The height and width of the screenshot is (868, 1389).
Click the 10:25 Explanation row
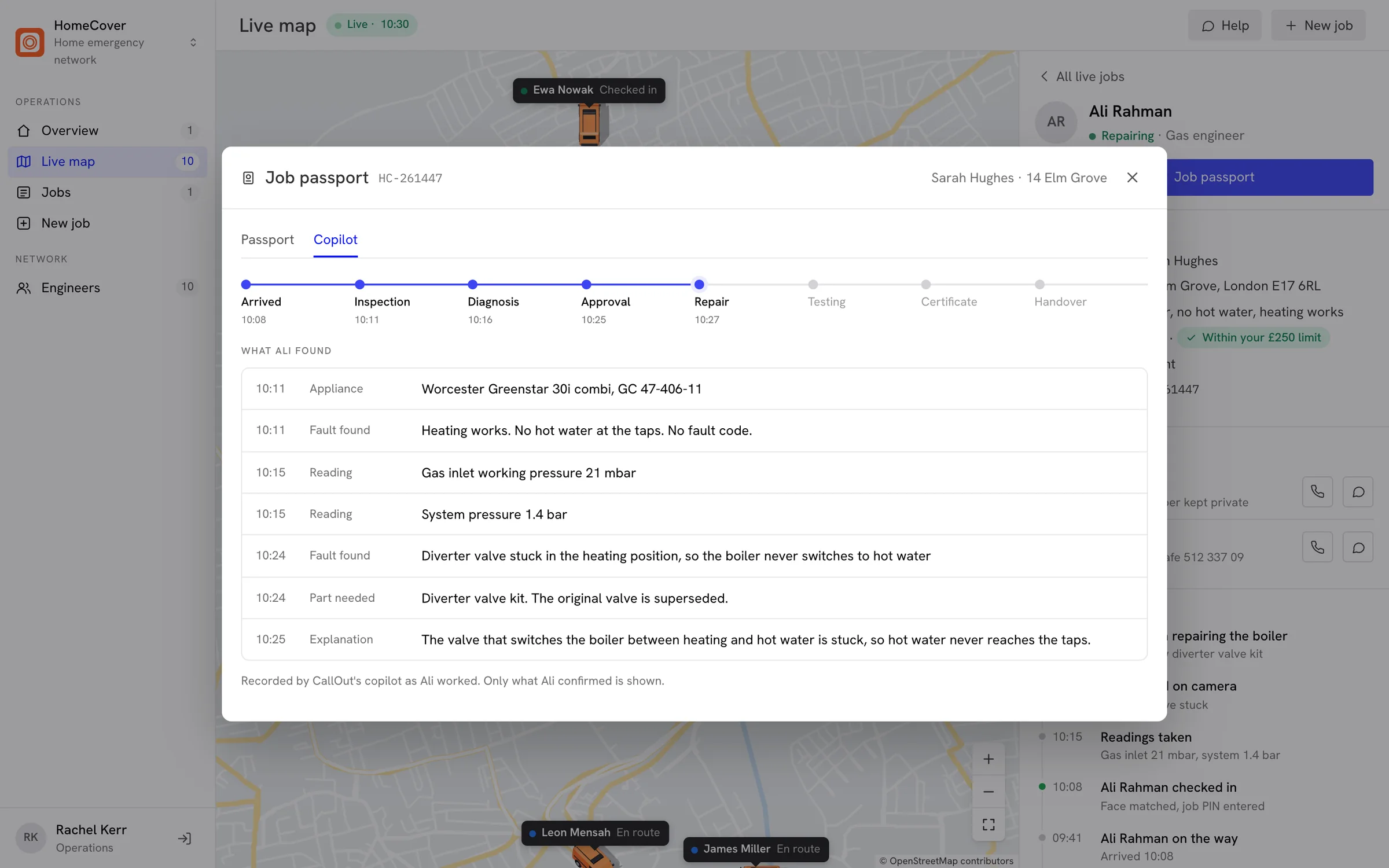(x=694, y=639)
